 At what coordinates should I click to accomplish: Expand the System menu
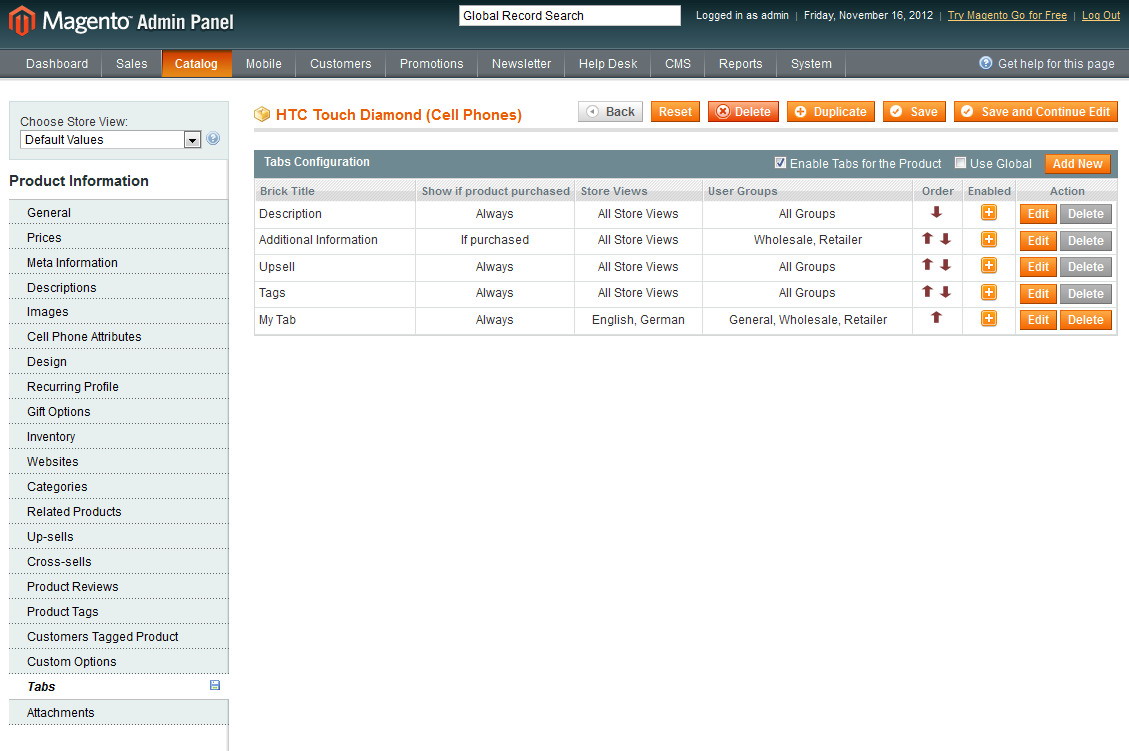(811, 64)
